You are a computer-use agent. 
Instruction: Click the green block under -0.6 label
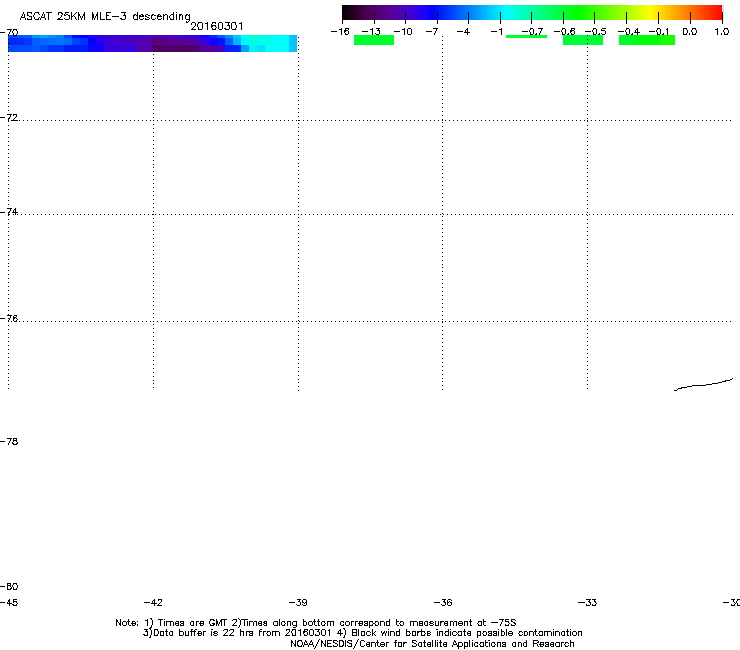click(583, 40)
